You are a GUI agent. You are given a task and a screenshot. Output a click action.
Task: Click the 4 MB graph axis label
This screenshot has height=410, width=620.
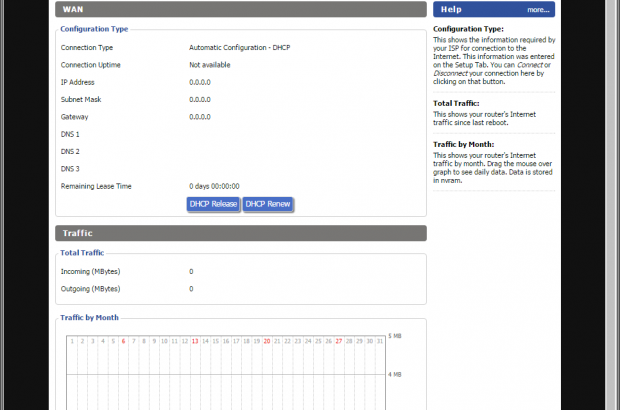click(395, 374)
